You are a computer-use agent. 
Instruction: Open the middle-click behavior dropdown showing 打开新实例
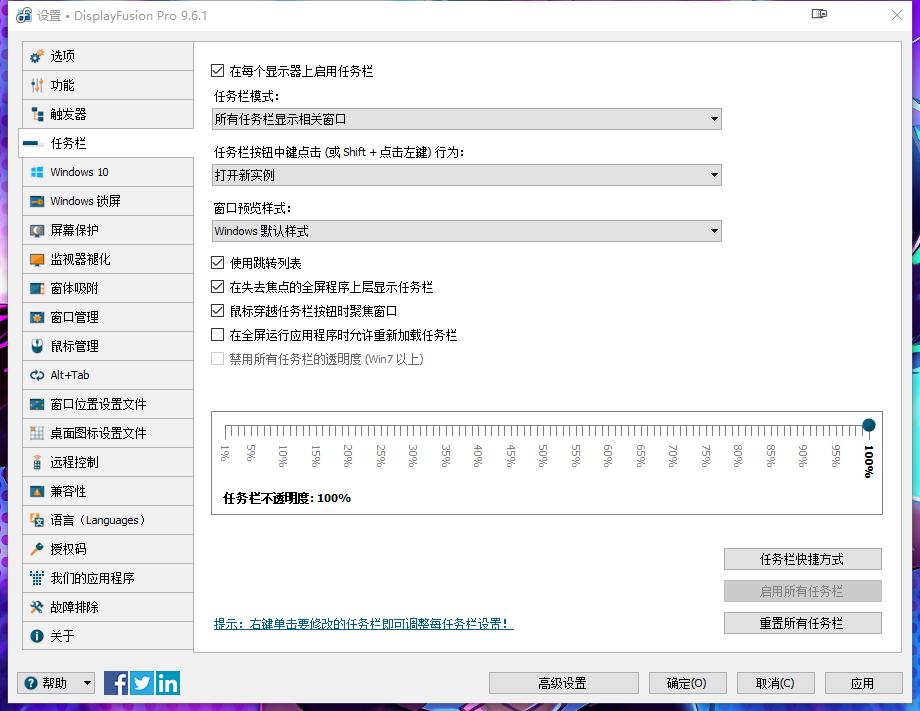point(466,175)
